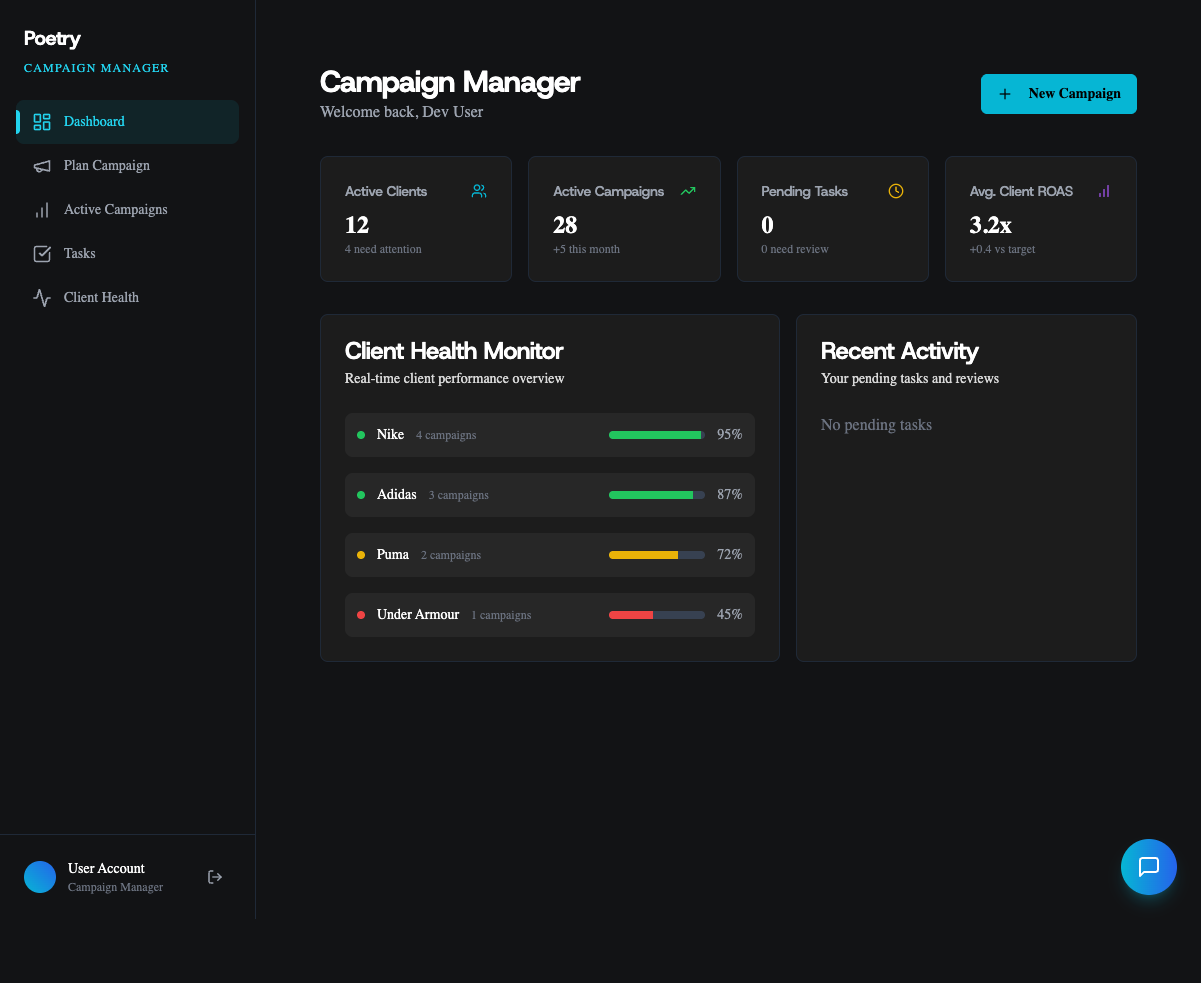Screen dimensions: 1201x983
Task: Select the Tasks checkmark icon
Action: [42, 253]
